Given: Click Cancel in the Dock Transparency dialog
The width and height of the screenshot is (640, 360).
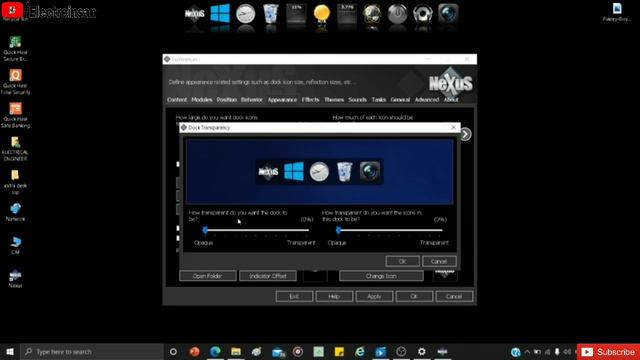Looking at the screenshot, I should pyautogui.click(x=439, y=261).
